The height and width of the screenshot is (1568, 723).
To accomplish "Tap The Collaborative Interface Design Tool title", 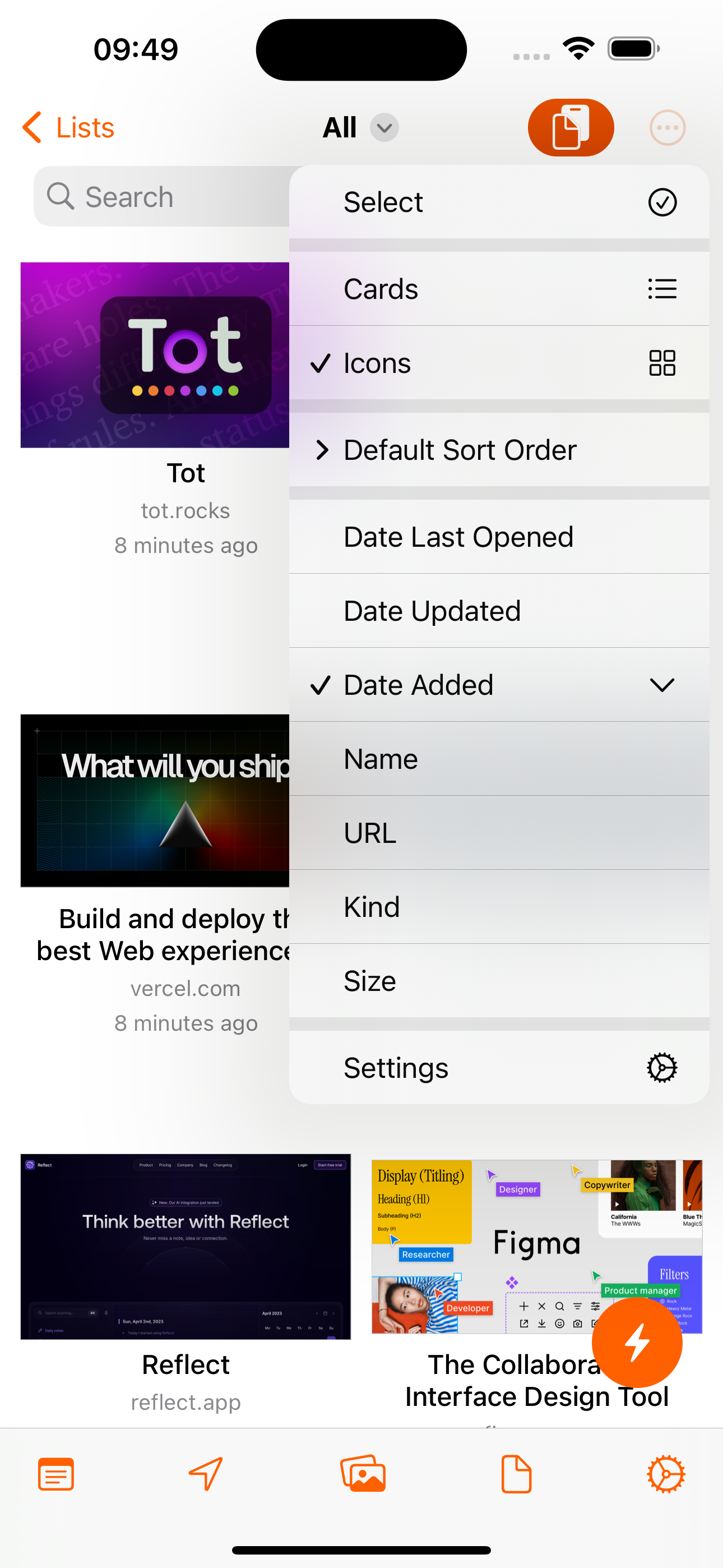I will 537,1381.
